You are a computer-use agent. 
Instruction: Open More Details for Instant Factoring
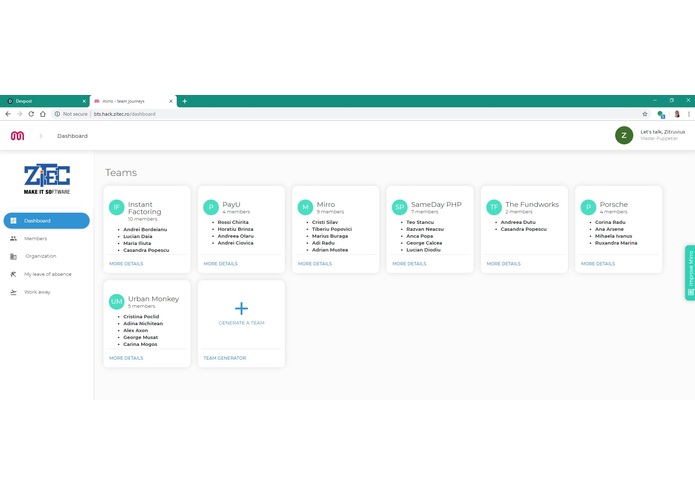[x=126, y=264]
